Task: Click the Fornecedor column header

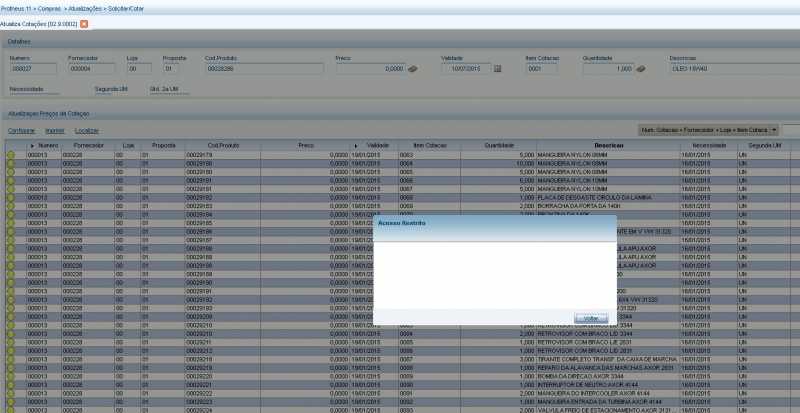Action: [x=88, y=146]
